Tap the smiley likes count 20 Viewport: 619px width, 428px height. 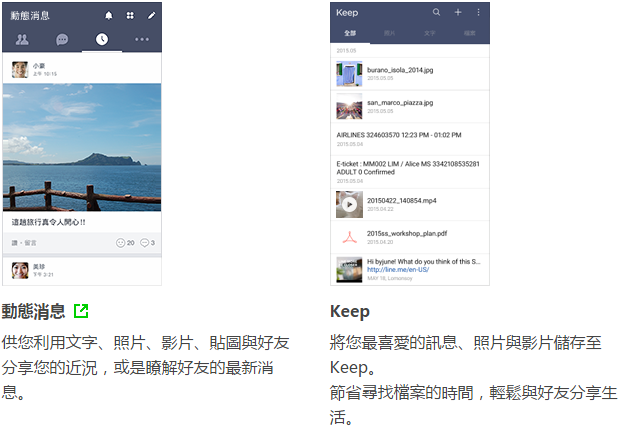click(125, 242)
